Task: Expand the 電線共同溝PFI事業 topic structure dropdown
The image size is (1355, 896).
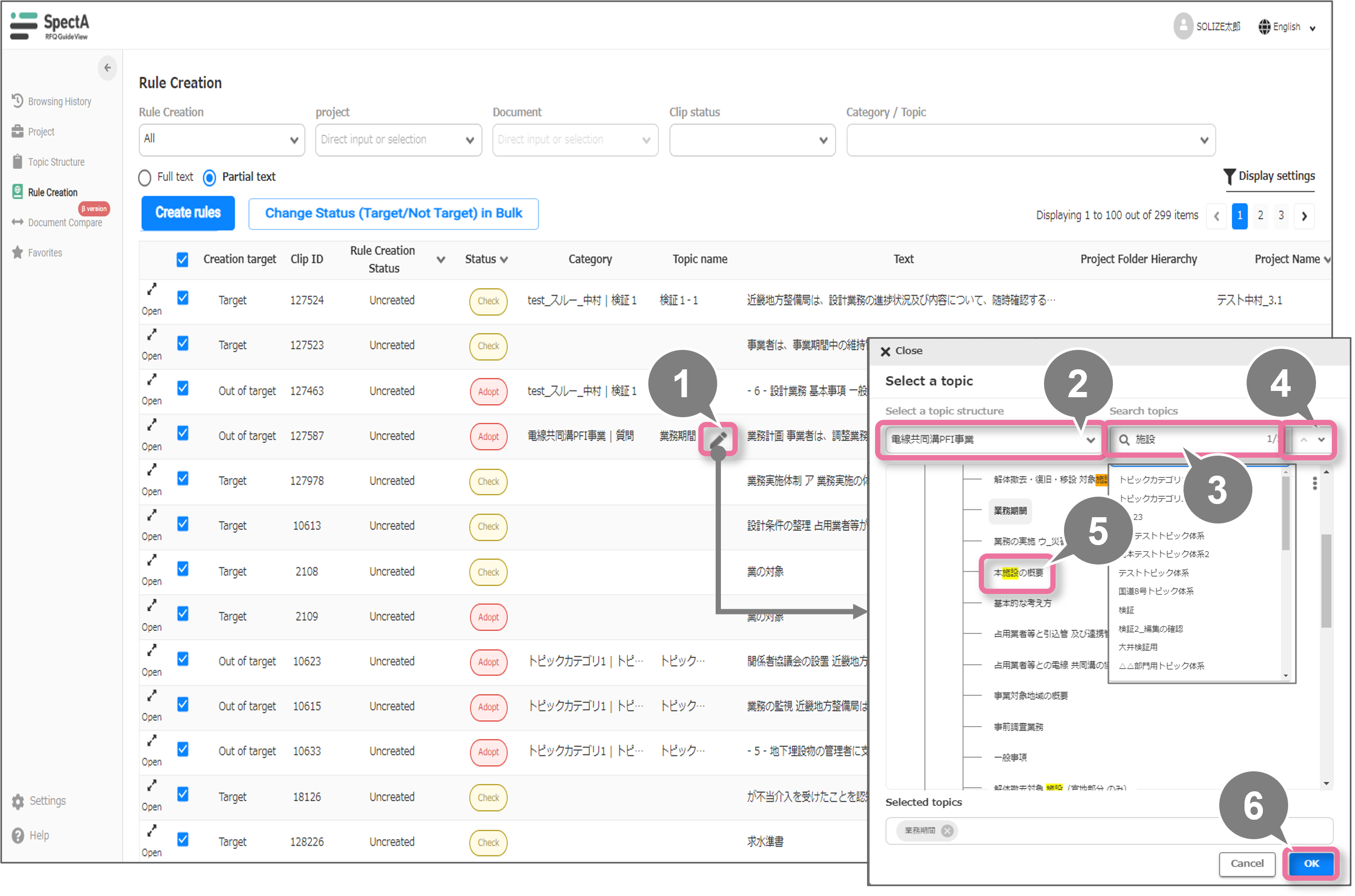Action: tap(991, 439)
